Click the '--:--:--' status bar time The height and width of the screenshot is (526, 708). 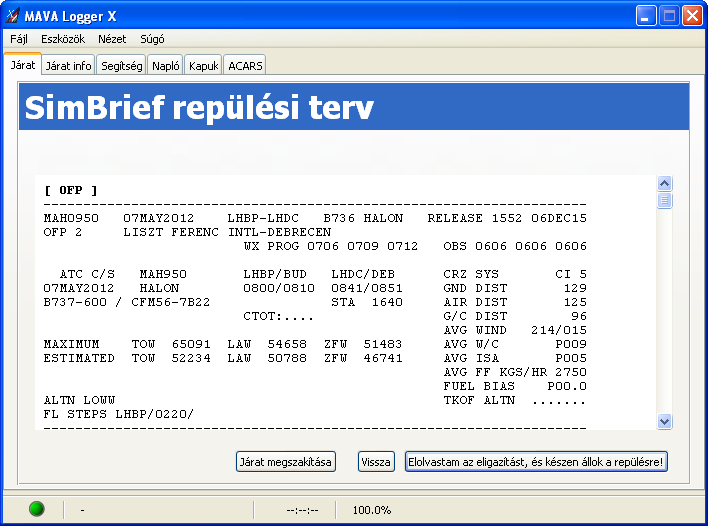pyautogui.click(x=302, y=510)
